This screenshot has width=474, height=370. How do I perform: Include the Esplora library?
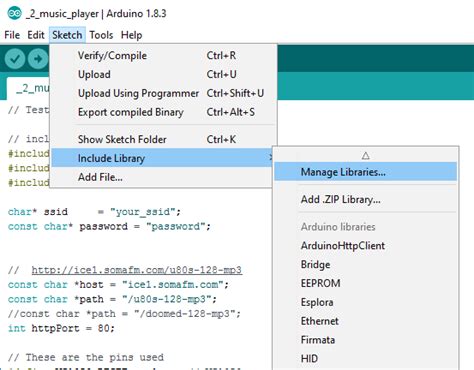[365, 302]
